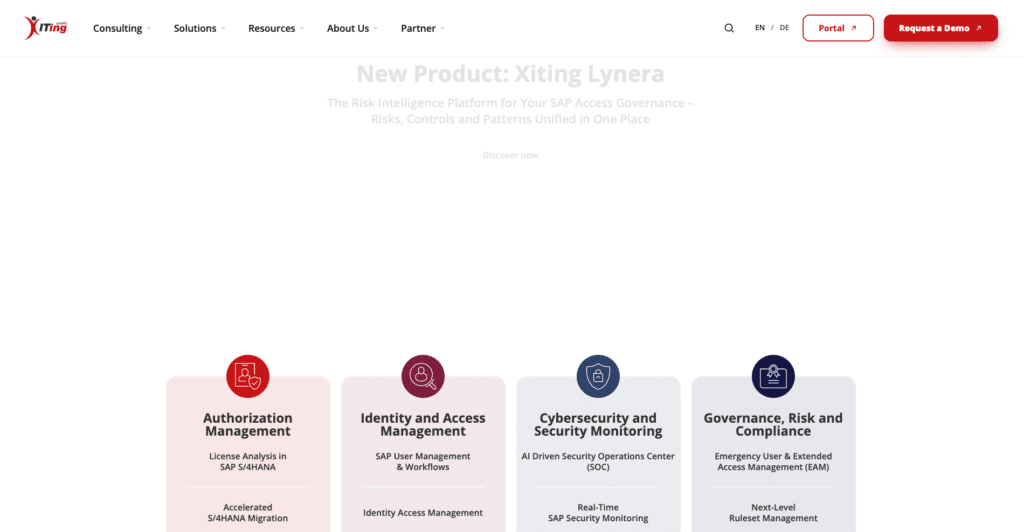Switch language to EN
The image size is (1024, 532).
760,28
